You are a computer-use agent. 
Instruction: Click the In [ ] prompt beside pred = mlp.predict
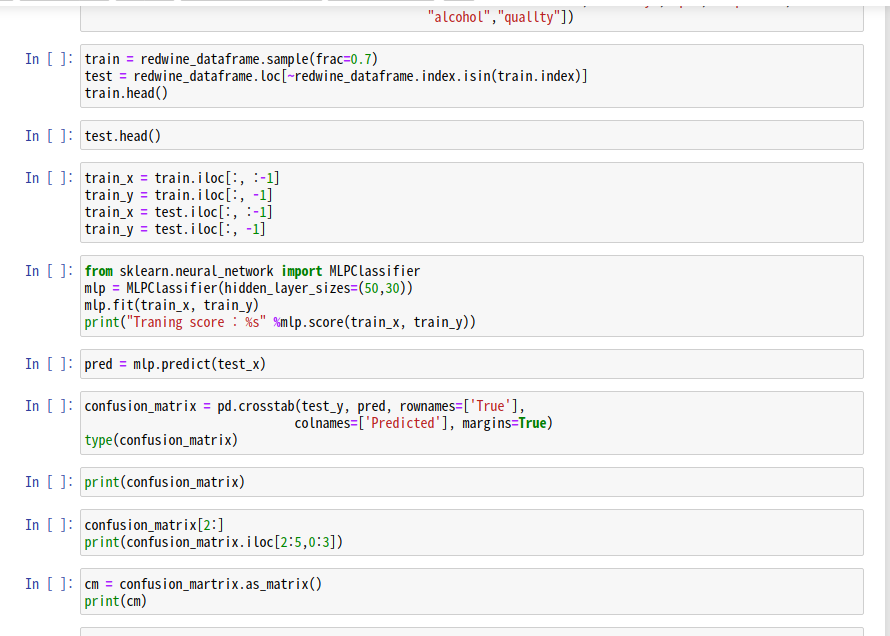pyautogui.click(x=49, y=364)
